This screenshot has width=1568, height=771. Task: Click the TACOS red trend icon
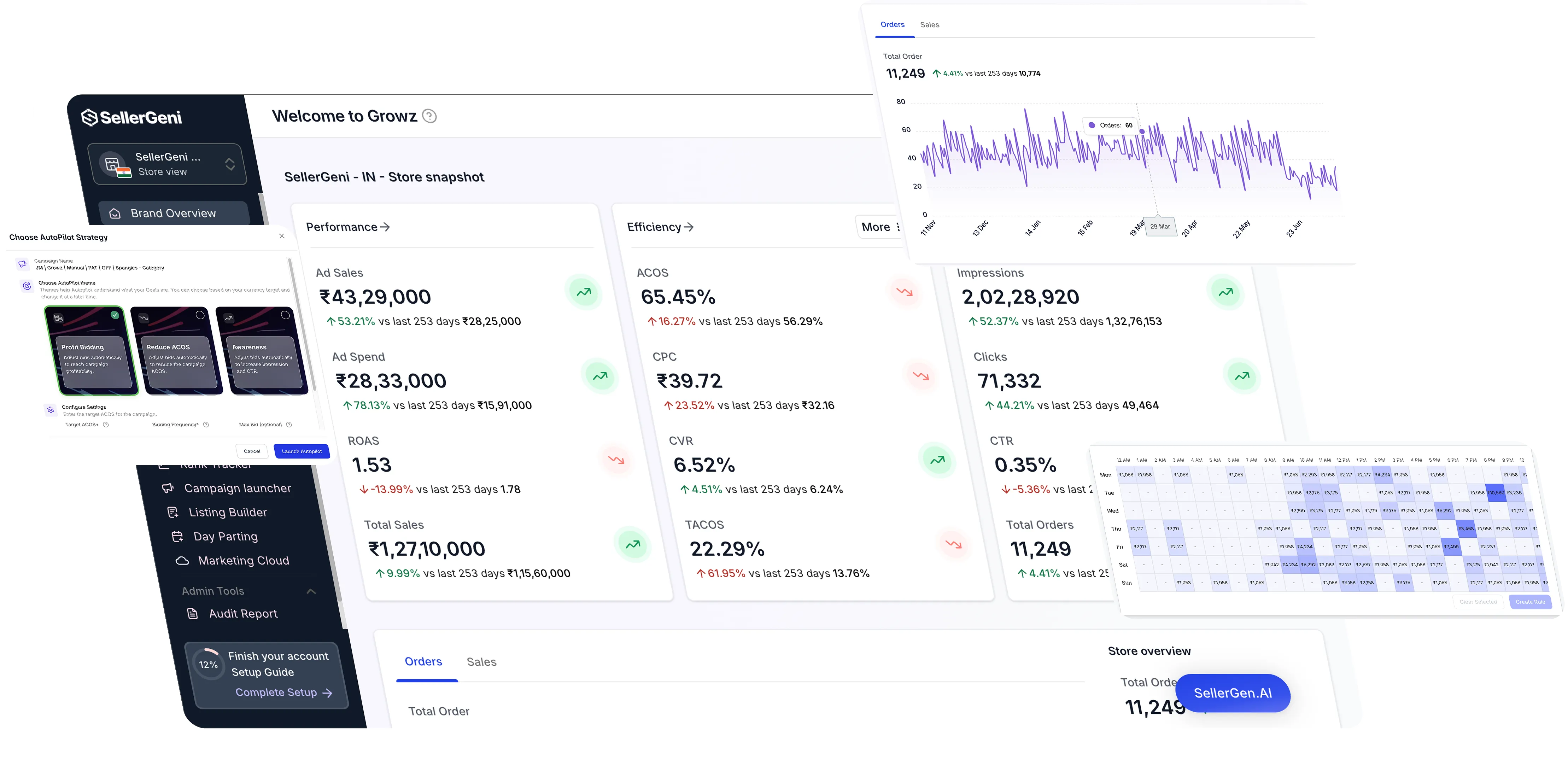[954, 545]
